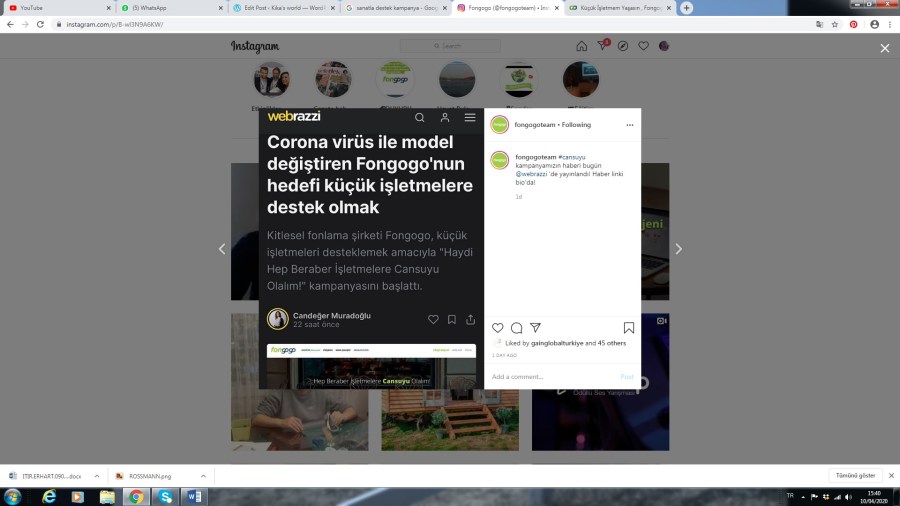Screen dimensions: 900x506
Task: Switch to the YouTube browser tab
Action: click(x=55, y=7)
